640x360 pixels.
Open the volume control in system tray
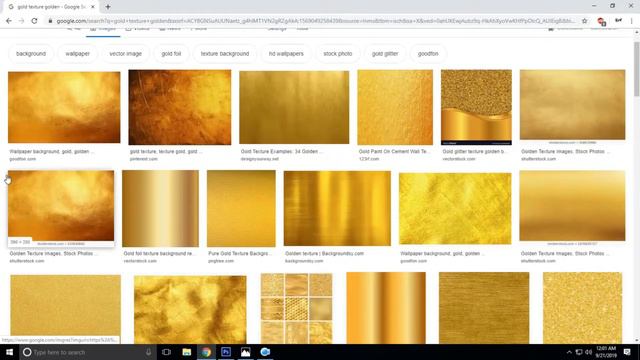(588, 352)
